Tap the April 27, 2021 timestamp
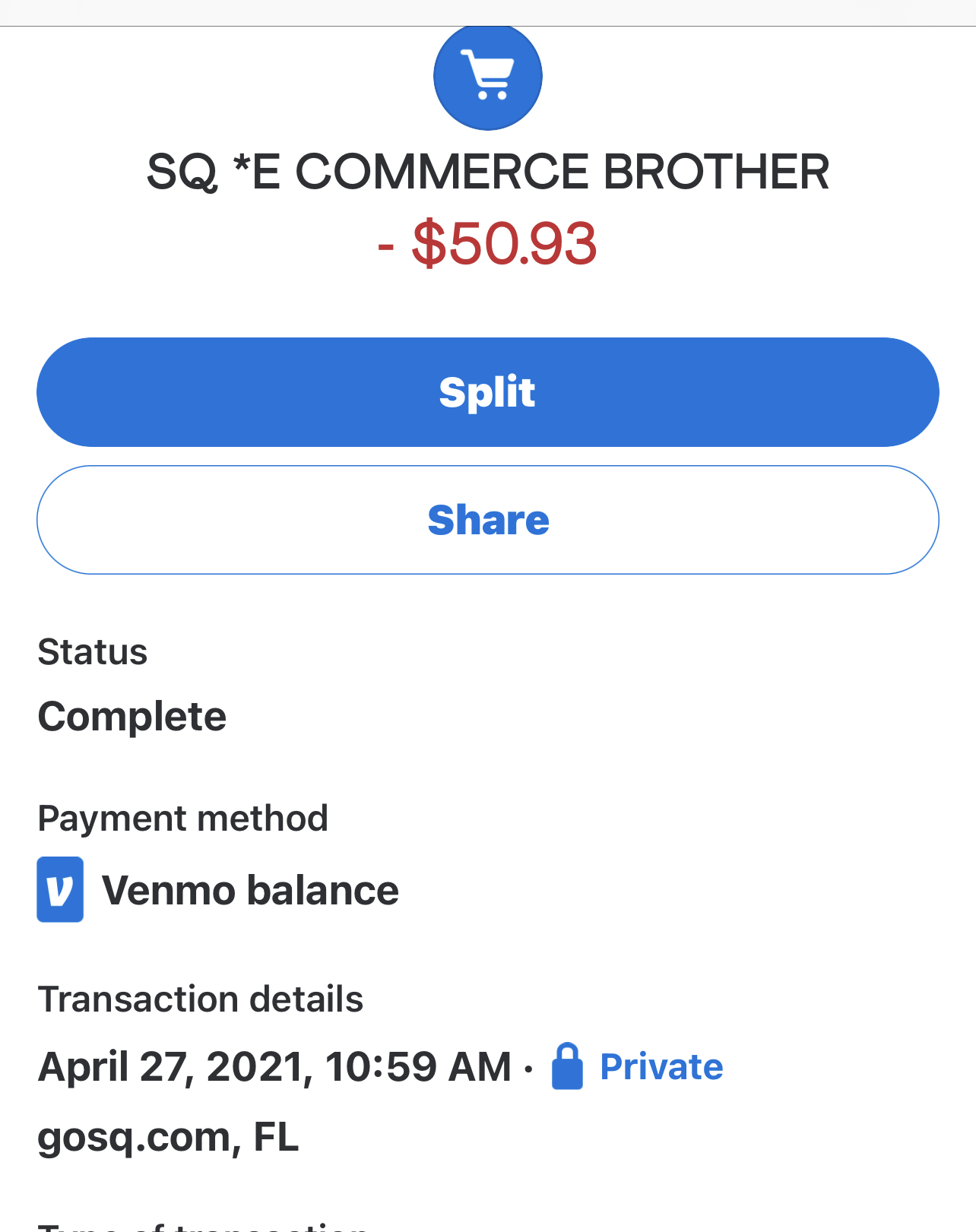The image size is (976, 1232). click(274, 1066)
